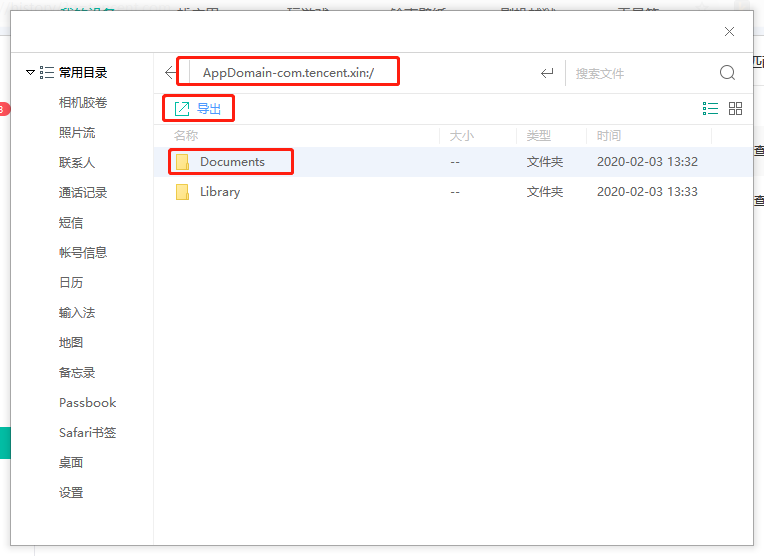The image size is (764, 556).
Task: Switch to grid thumbnail view
Action: point(736,108)
